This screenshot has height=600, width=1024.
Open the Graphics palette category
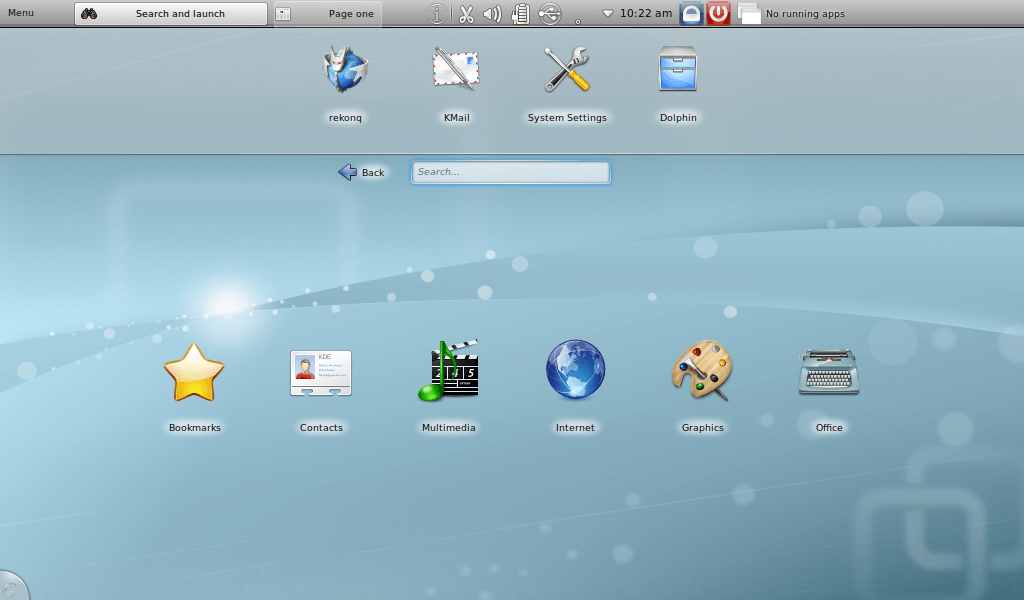[x=702, y=372]
